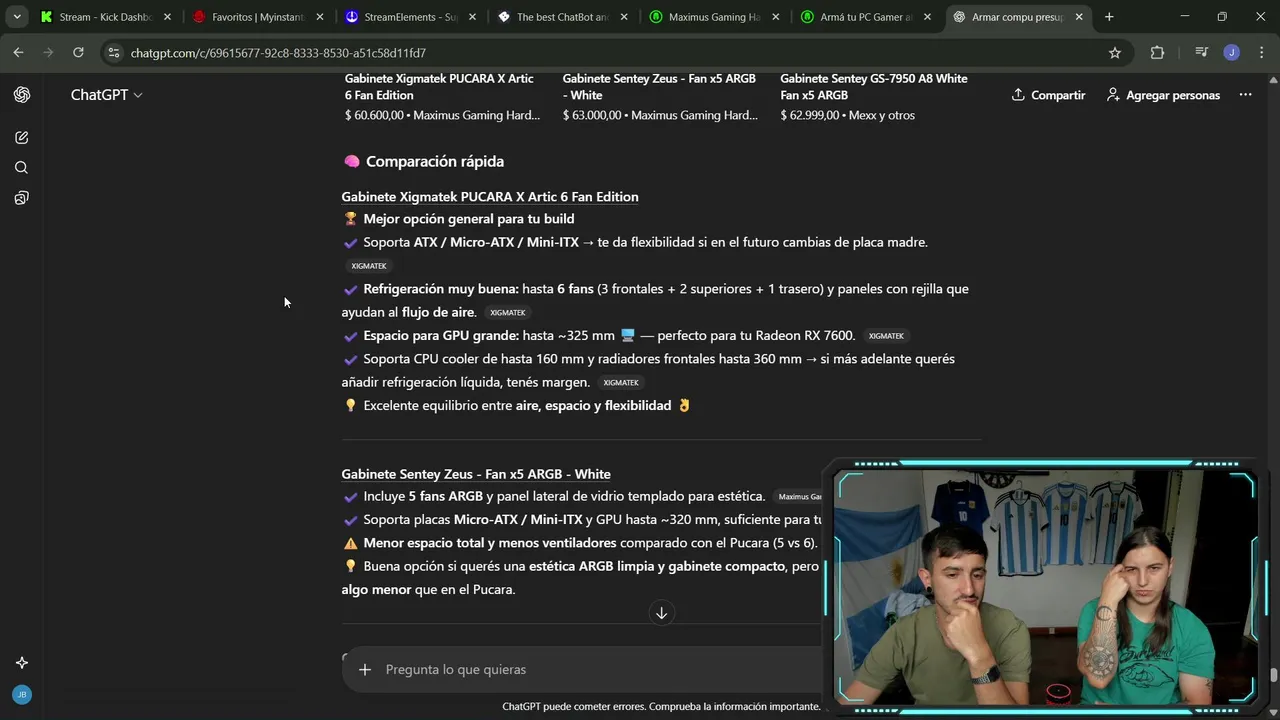
Task: Click the scroll-to-bottom arrow button
Action: (x=661, y=613)
